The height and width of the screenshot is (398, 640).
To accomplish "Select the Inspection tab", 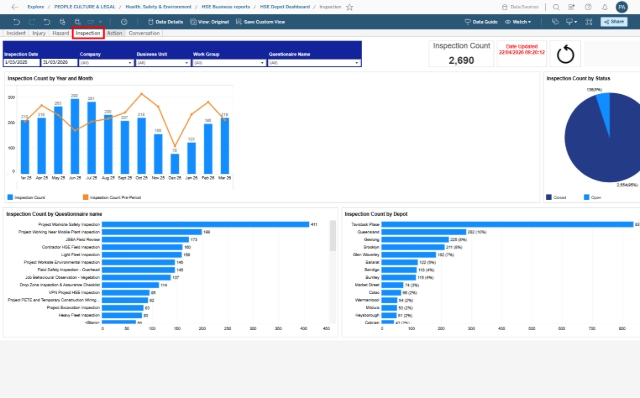I will 88,33.
